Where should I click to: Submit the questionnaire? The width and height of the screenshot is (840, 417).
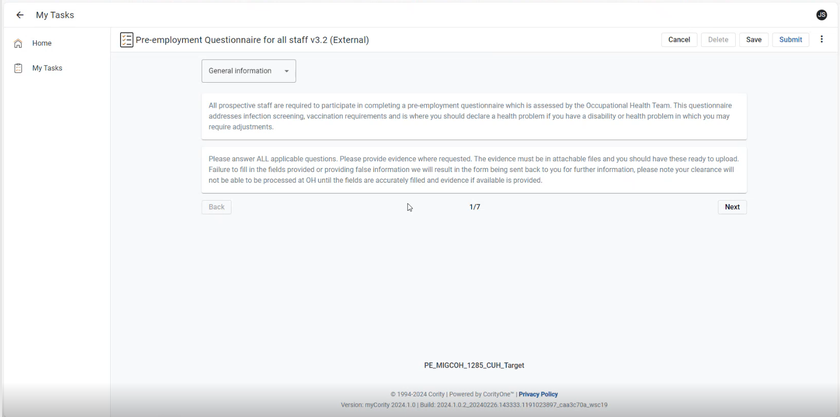point(790,40)
